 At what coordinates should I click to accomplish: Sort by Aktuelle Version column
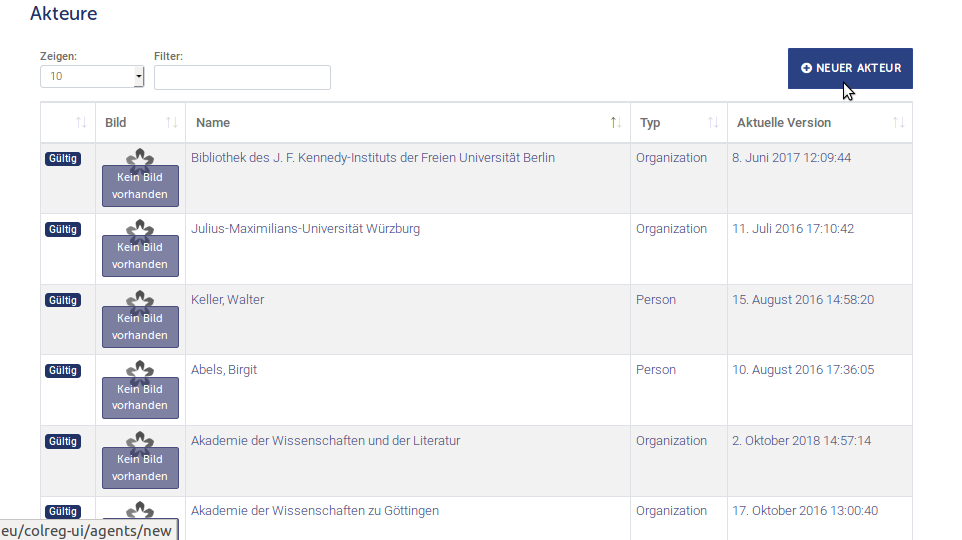[x=819, y=123]
